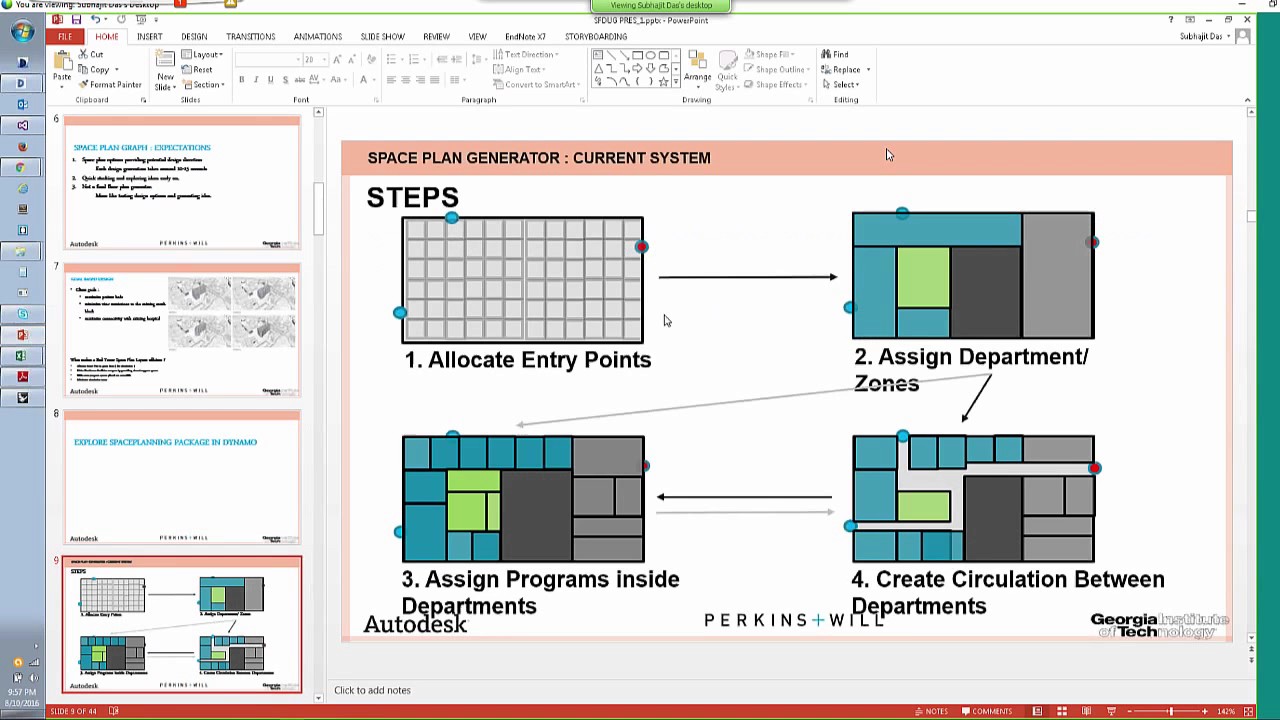
Task: Click the New Slide button icon
Action: 165,60
